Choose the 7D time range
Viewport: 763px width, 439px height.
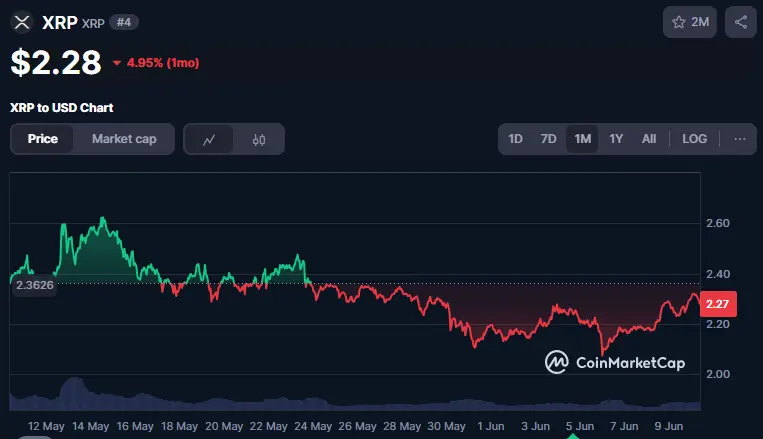click(x=548, y=139)
